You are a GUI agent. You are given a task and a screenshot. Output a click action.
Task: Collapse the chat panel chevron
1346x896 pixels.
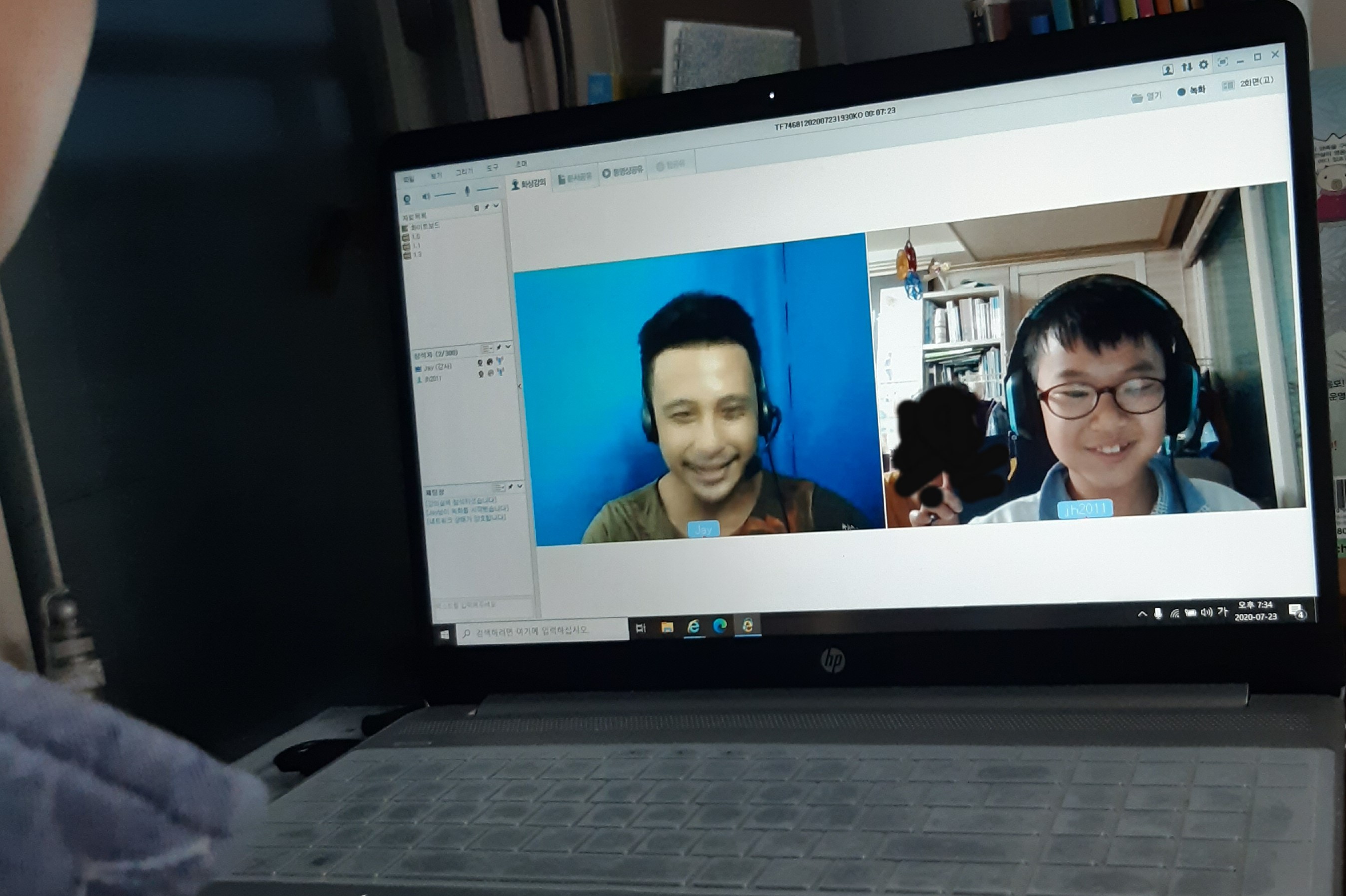(x=520, y=486)
